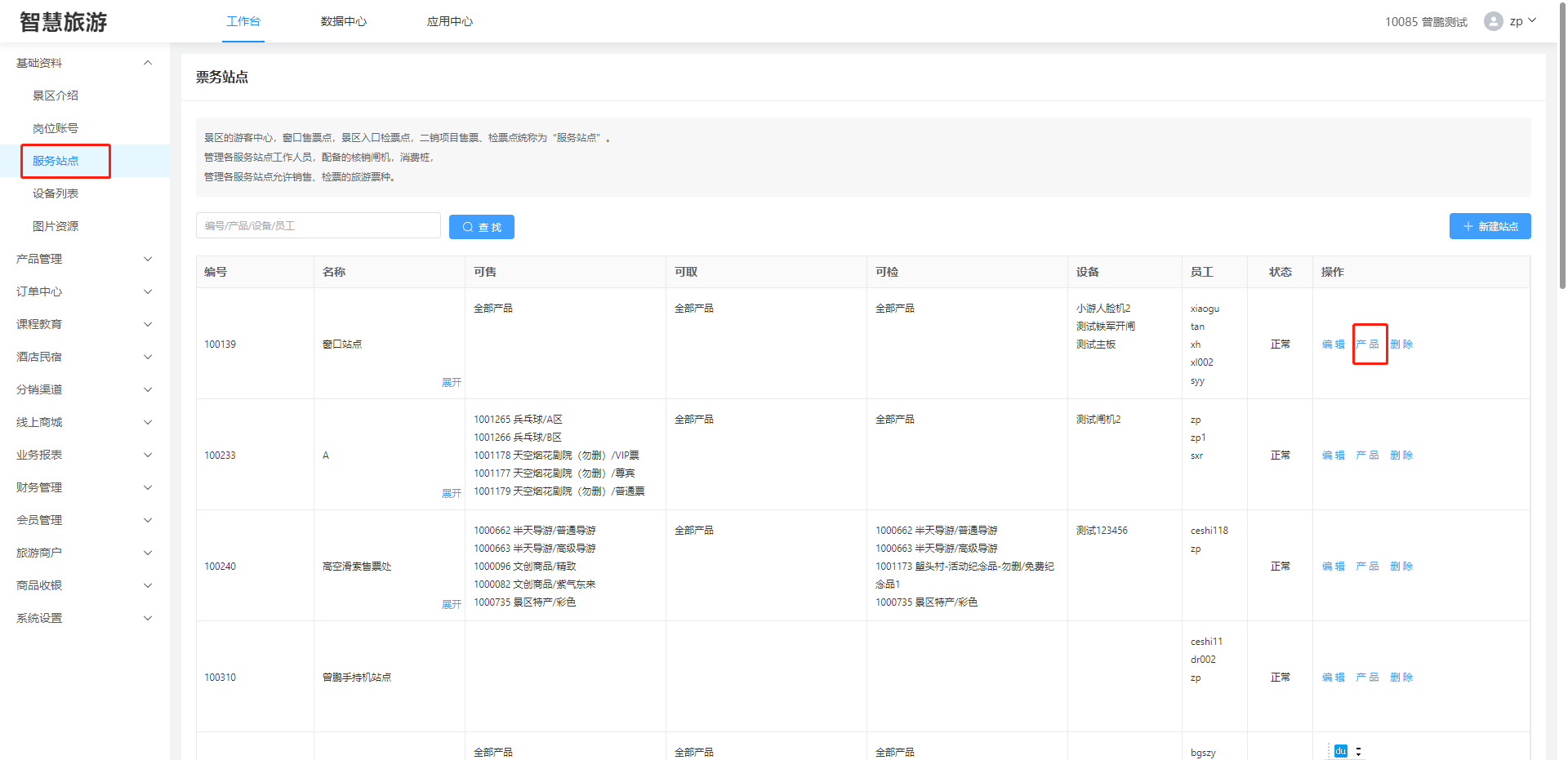1568x760 pixels.
Task: Open 景区介绍 in the sidebar
Action: coord(56,96)
